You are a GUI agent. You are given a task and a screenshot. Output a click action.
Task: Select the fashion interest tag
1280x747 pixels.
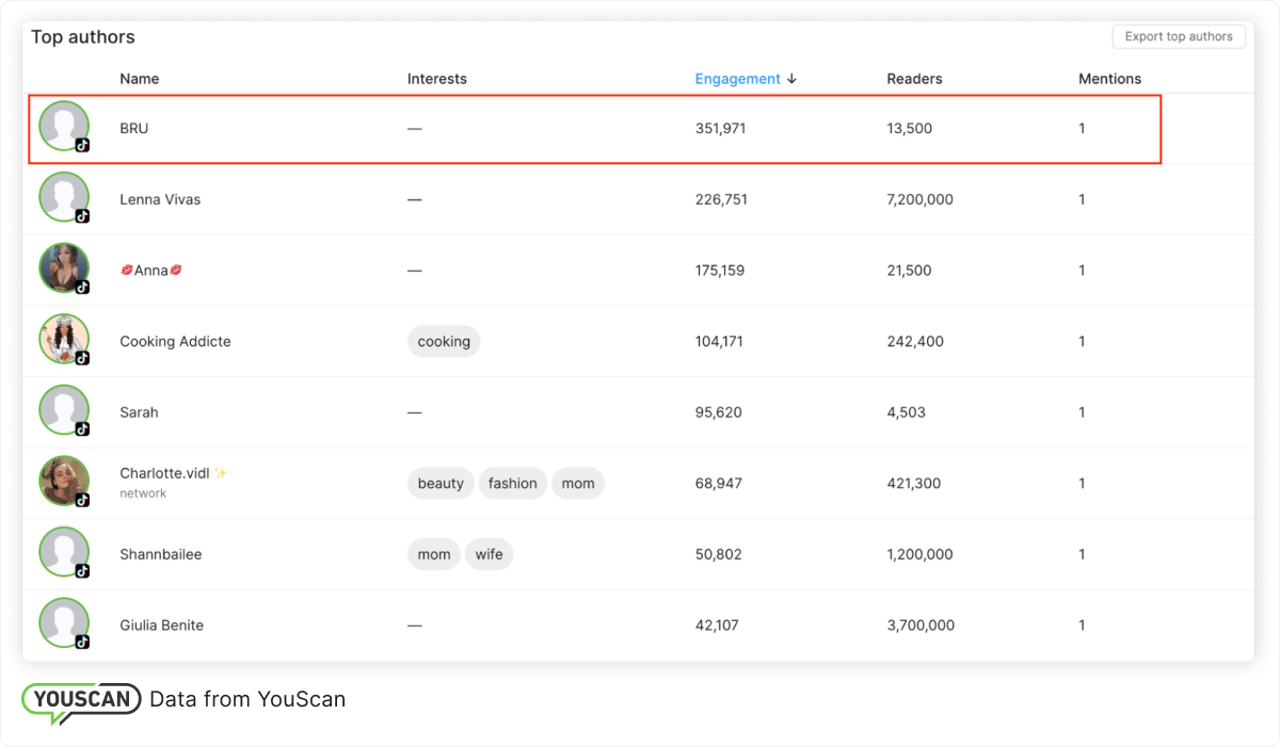pyautogui.click(x=513, y=483)
